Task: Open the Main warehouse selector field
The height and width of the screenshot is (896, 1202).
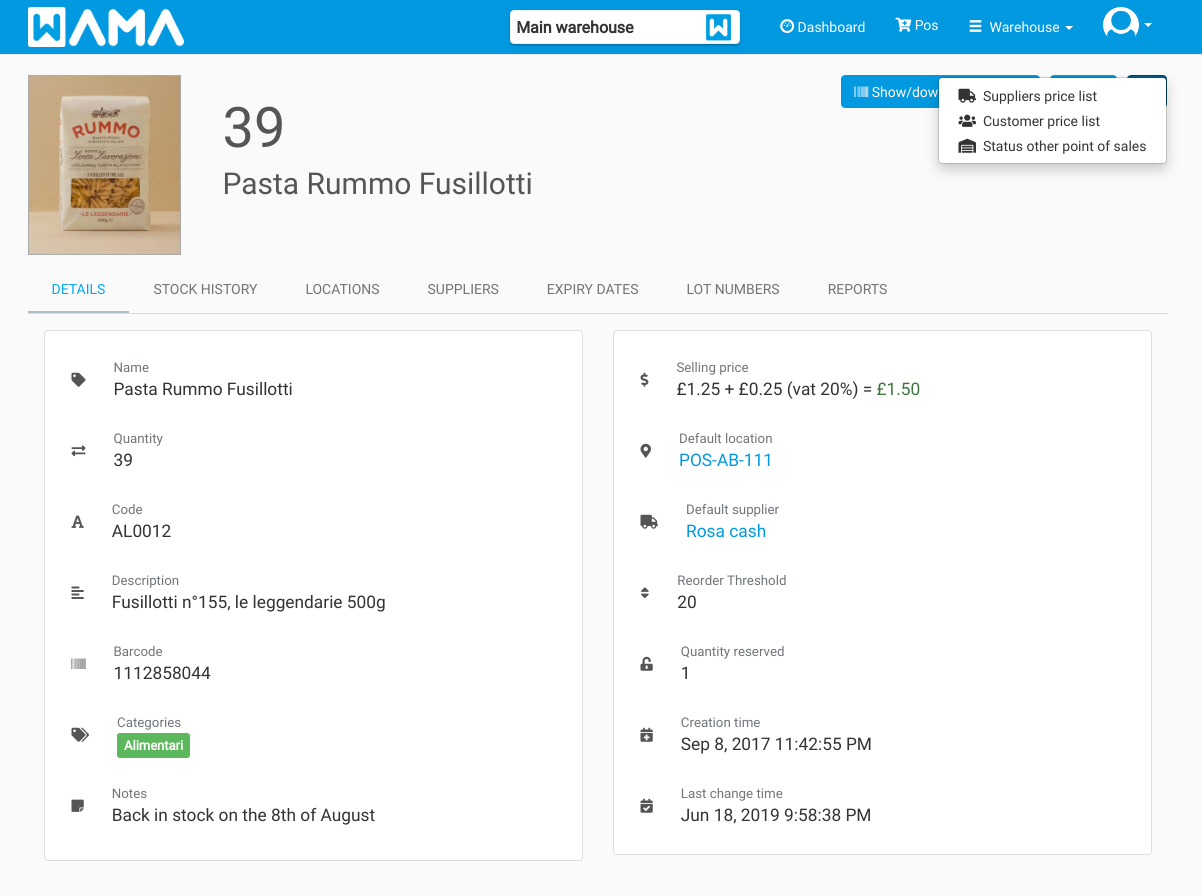Action: pyautogui.click(x=625, y=27)
